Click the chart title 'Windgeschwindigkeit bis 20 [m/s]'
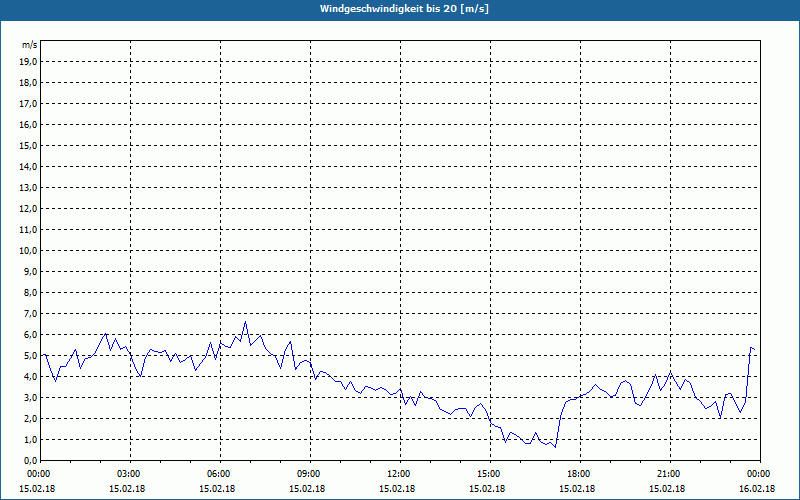The height and width of the screenshot is (500, 800). coord(404,9)
